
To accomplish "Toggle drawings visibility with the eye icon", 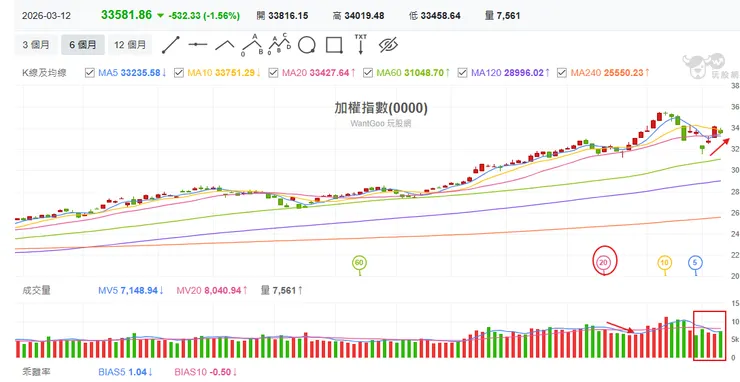I will tap(388, 45).
